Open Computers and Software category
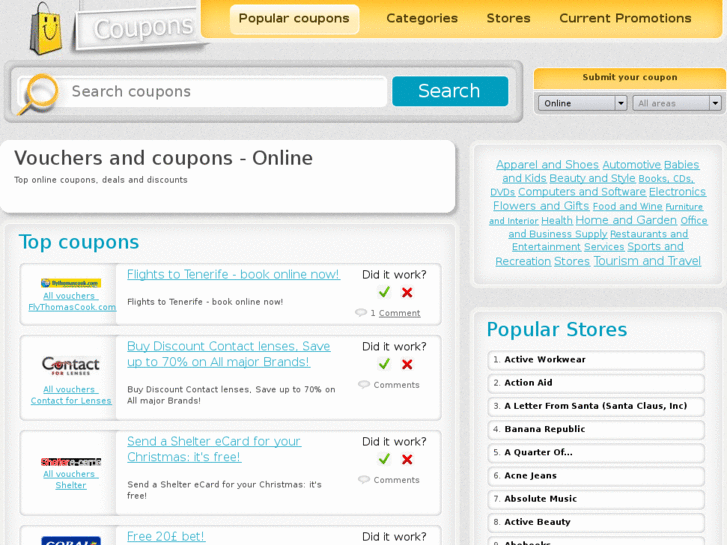The image size is (727, 545). (582, 192)
